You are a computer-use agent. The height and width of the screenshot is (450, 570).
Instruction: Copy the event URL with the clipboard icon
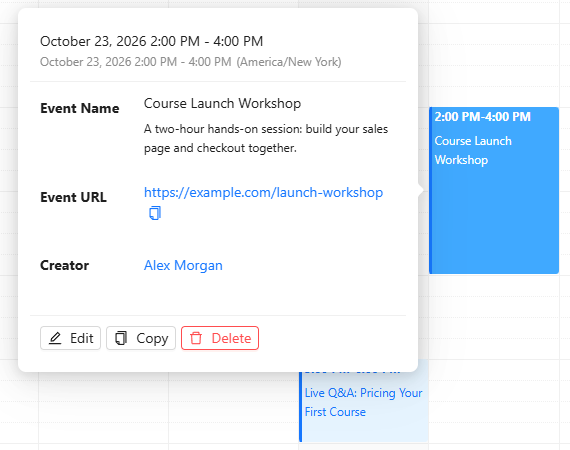(155, 213)
